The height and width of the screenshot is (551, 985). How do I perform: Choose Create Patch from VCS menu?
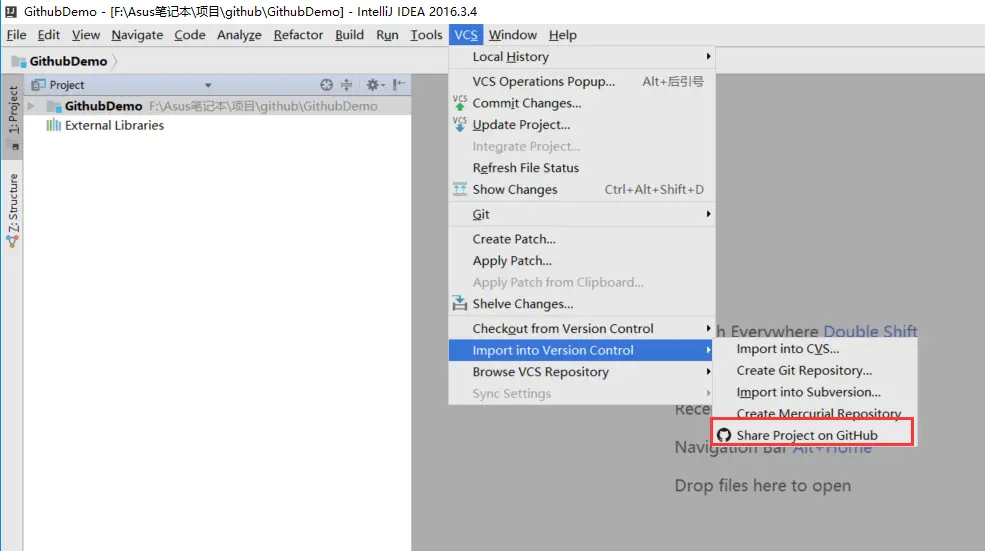point(582,239)
